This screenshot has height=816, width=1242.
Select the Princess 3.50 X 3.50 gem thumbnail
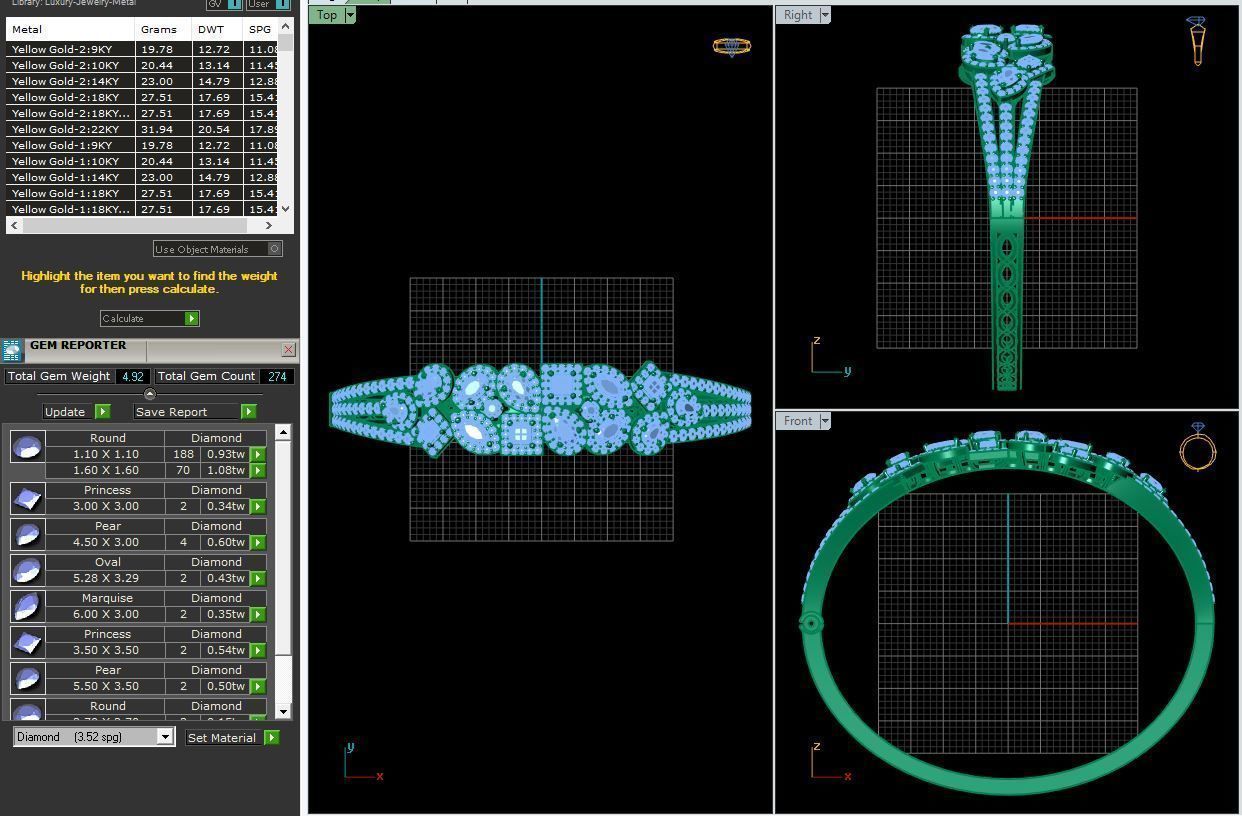click(x=28, y=642)
